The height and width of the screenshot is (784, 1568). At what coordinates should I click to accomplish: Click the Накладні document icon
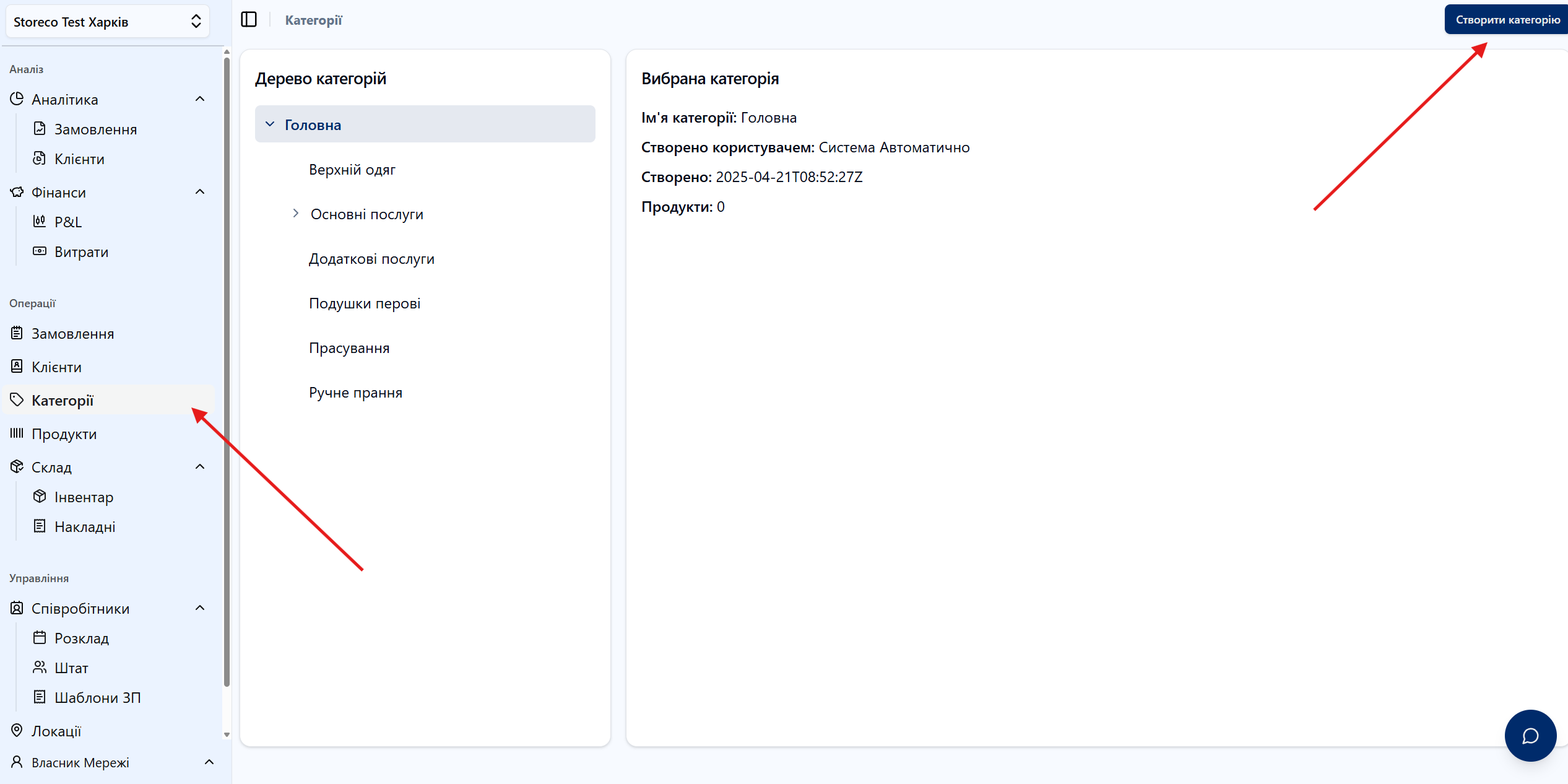(40, 526)
